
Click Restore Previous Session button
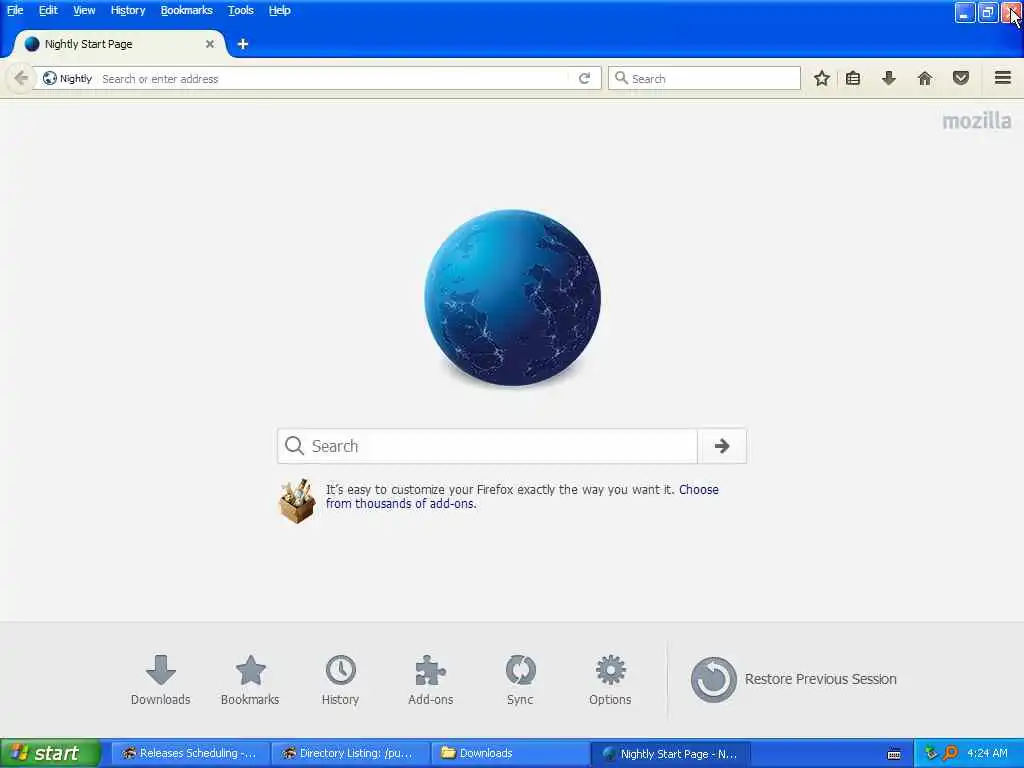(793, 679)
